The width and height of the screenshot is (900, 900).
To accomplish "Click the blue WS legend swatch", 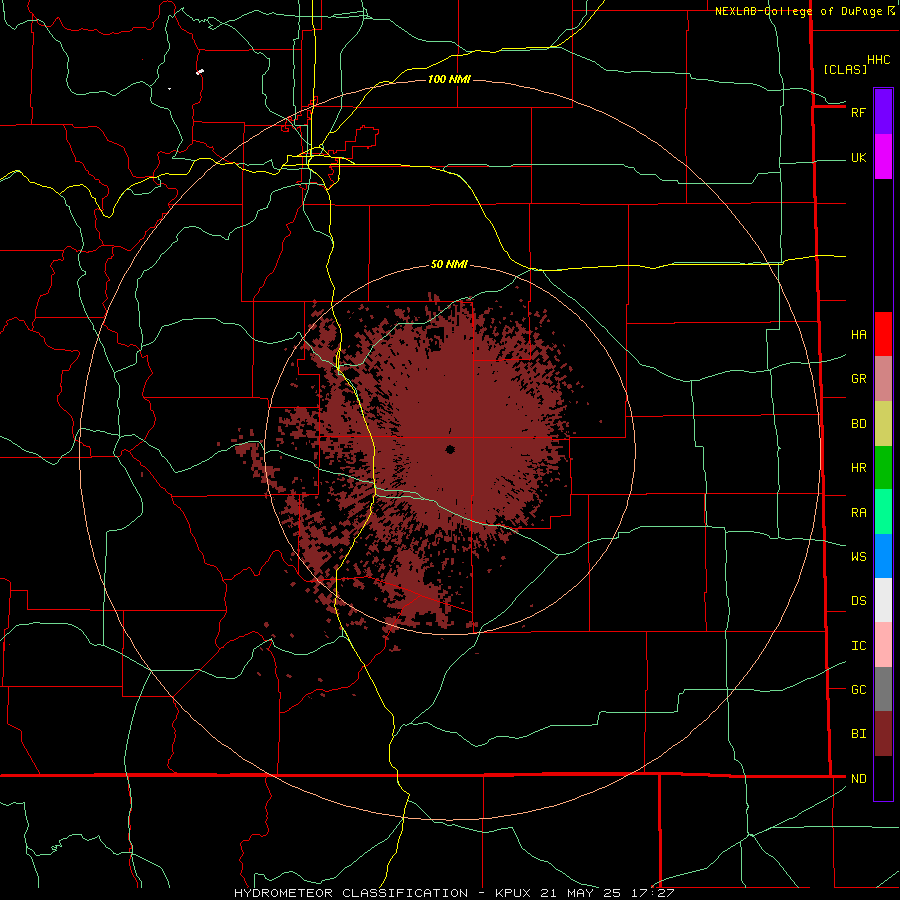I will pyautogui.click(x=883, y=556).
